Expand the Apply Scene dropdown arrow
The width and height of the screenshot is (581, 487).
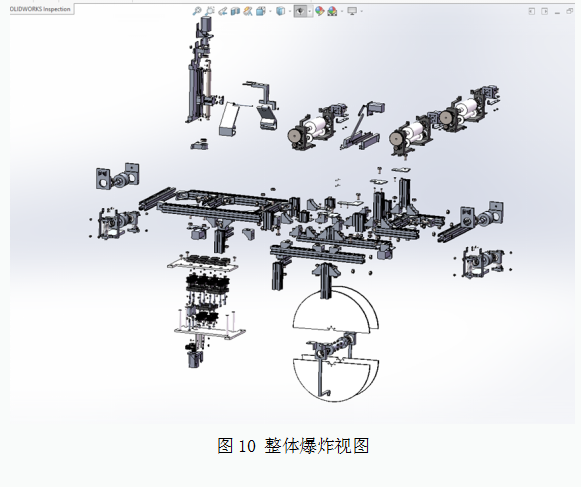(x=342, y=11)
